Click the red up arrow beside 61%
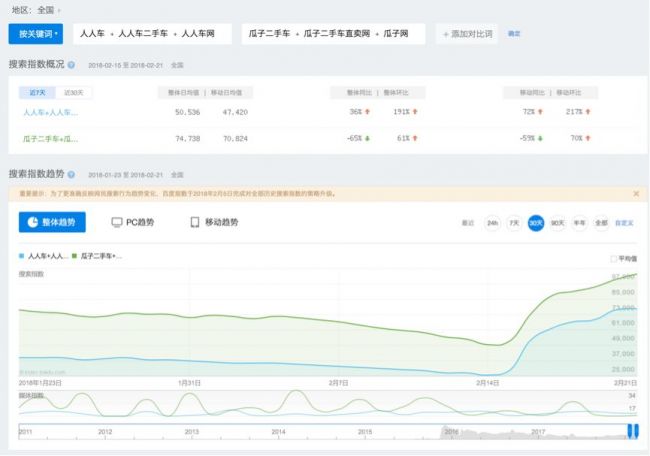The image size is (650, 456). point(415,138)
